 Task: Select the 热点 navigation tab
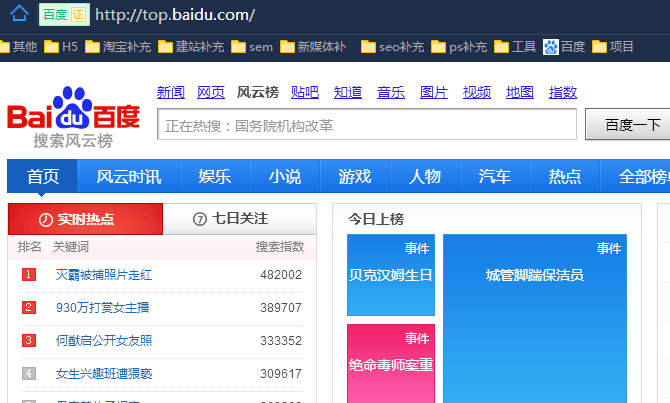tap(565, 176)
